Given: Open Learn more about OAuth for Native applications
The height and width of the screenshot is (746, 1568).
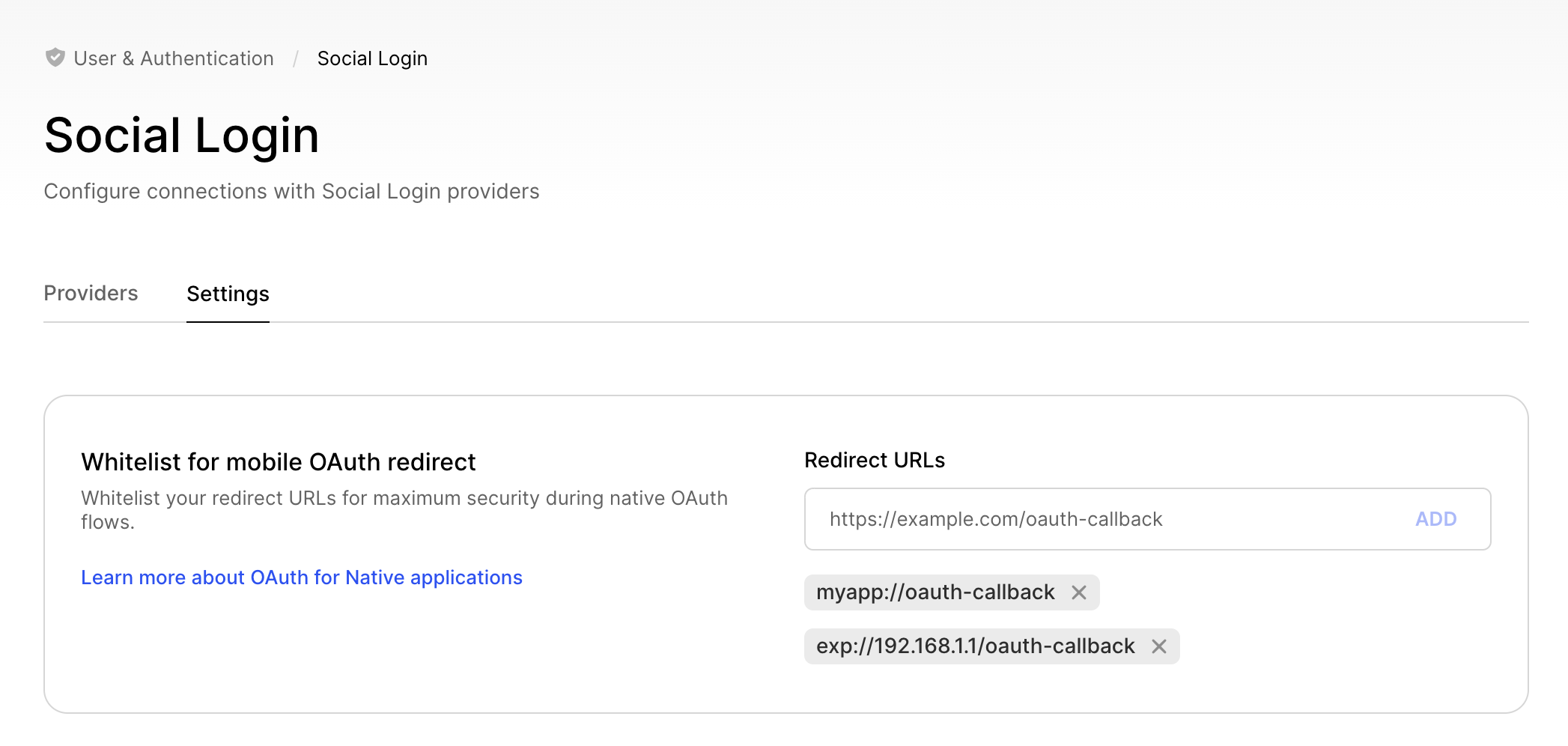Looking at the screenshot, I should 301,577.
